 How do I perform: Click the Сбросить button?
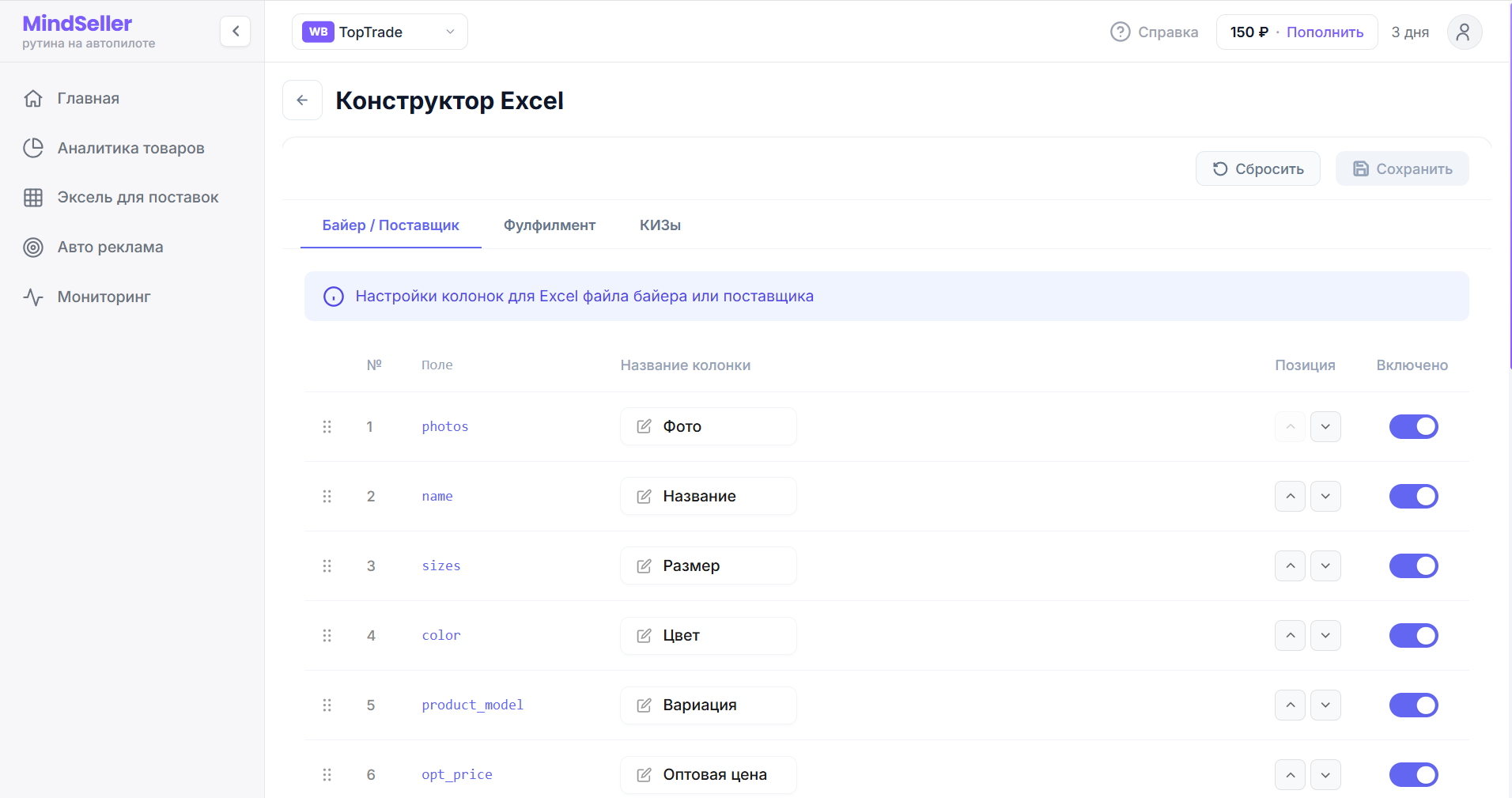1257,168
